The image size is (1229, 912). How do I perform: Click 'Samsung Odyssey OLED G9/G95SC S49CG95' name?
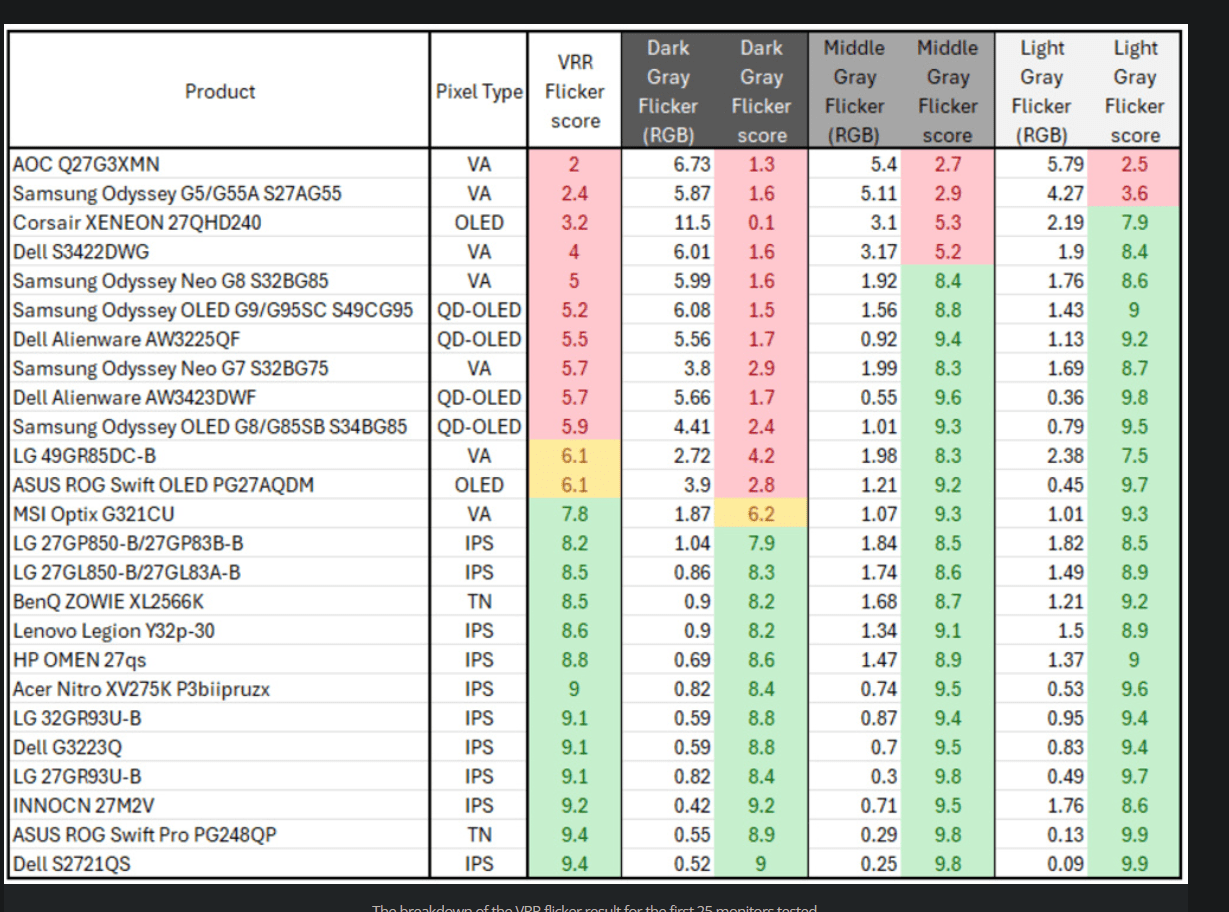coord(213,310)
